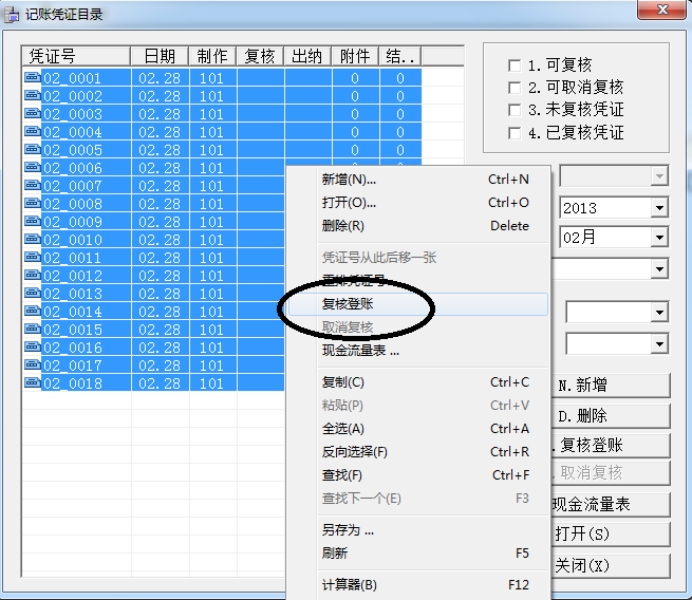Expand the first of the two narrow blank dropdowns
This screenshot has width=692, height=600.
(659, 312)
